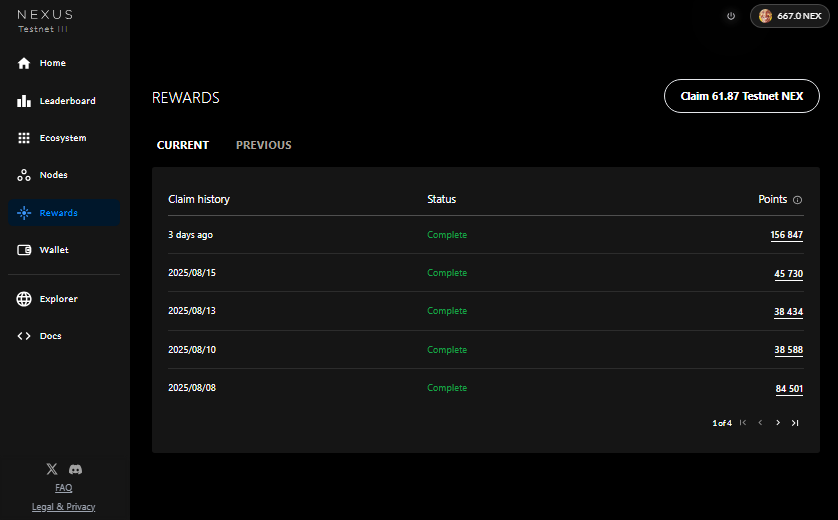Select the Rewards menu item
The width and height of the screenshot is (838, 520).
pos(64,213)
